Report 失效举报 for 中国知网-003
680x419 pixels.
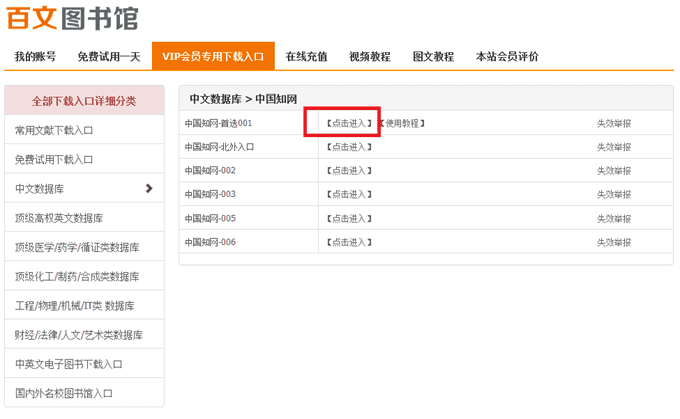click(x=614, y=194)
